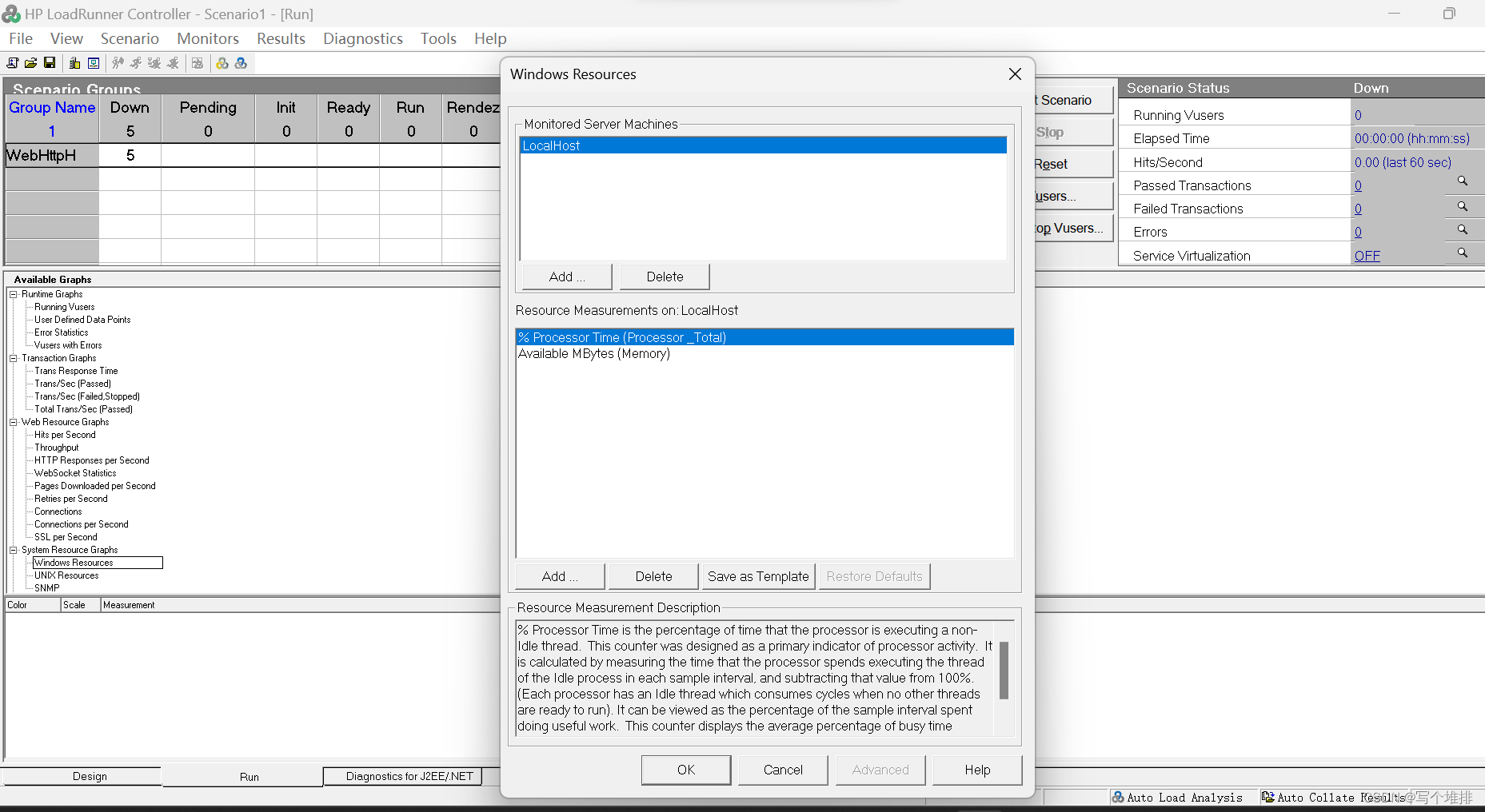Collapse the Web Resource Graphs tree node

pyautogui.click(x=14, y=422)
